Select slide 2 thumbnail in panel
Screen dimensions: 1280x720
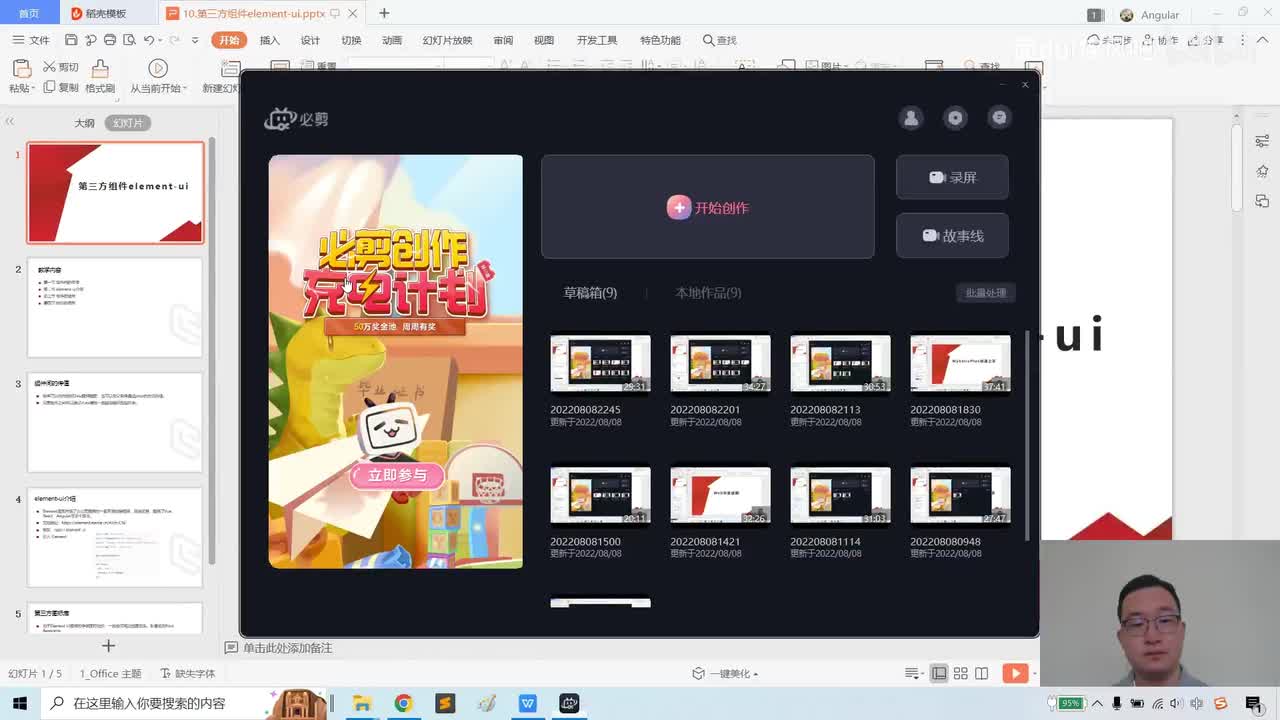click(115, 308)
